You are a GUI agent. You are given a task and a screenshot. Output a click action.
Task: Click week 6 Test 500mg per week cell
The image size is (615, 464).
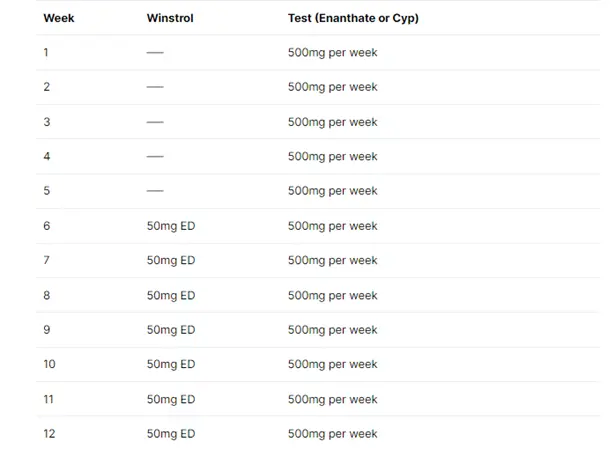click(332, 226)
